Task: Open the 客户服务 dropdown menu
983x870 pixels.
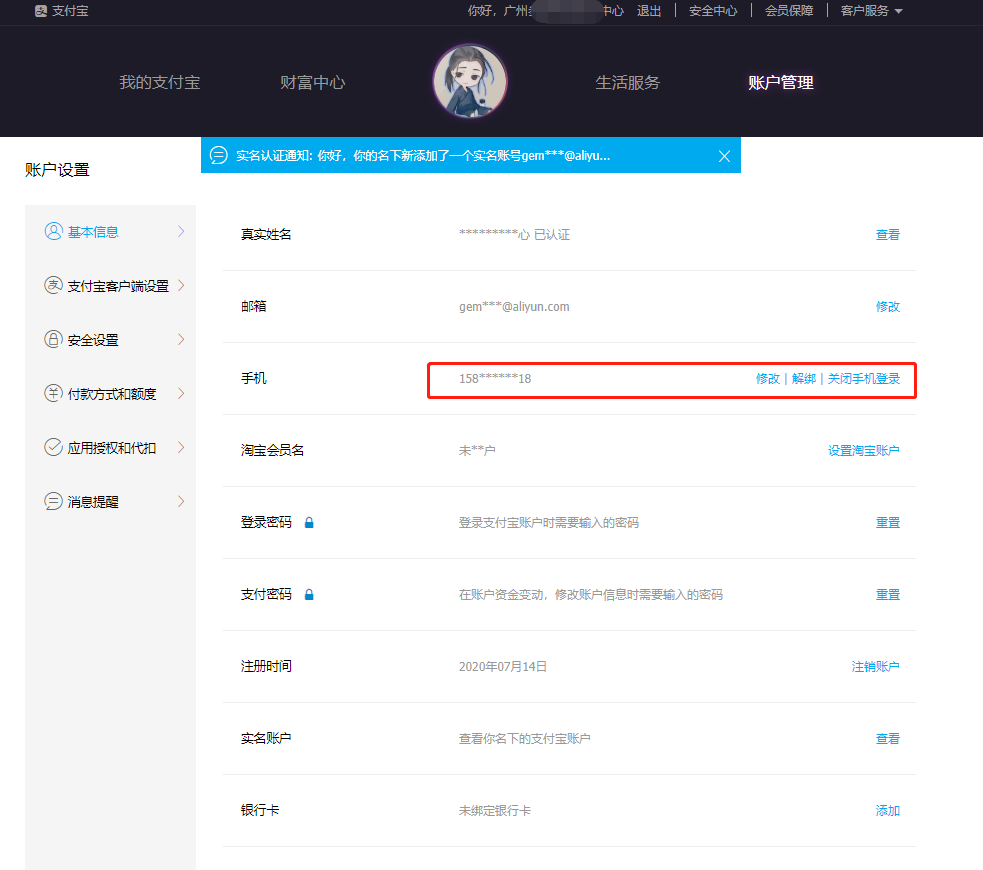Action: click(871, 11)
